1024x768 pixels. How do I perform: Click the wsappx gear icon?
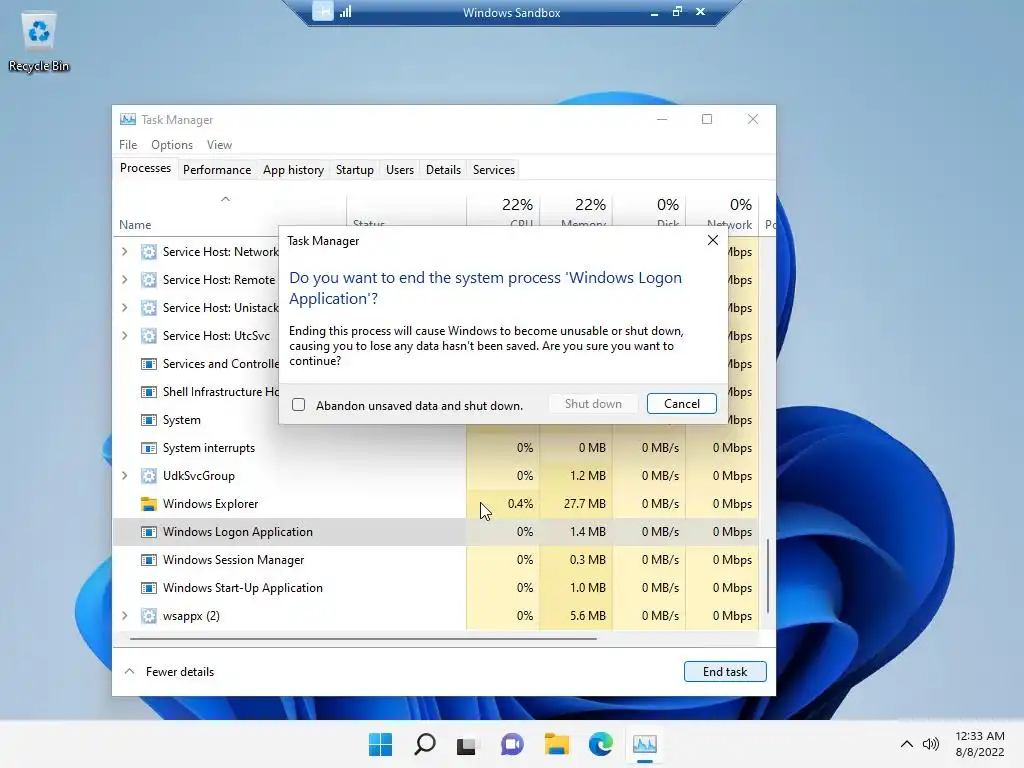(149, 616)
